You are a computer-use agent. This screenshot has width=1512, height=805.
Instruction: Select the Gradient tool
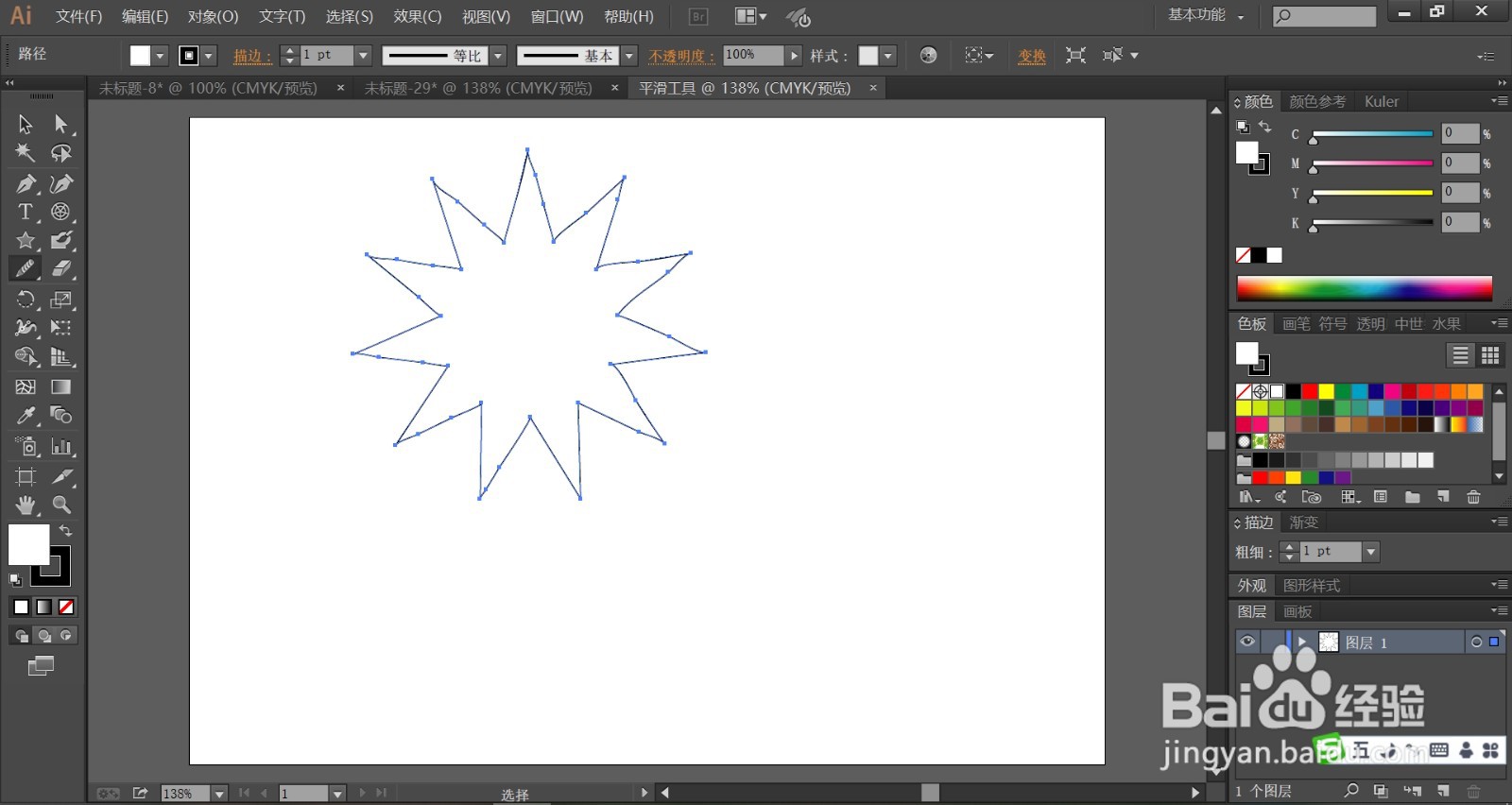[x=60, y=386]
